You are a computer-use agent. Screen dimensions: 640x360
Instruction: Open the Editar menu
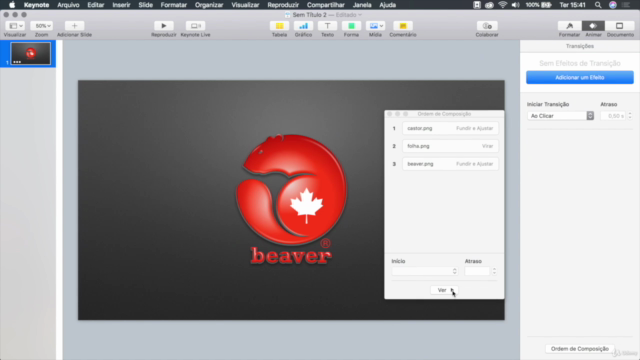96,5
